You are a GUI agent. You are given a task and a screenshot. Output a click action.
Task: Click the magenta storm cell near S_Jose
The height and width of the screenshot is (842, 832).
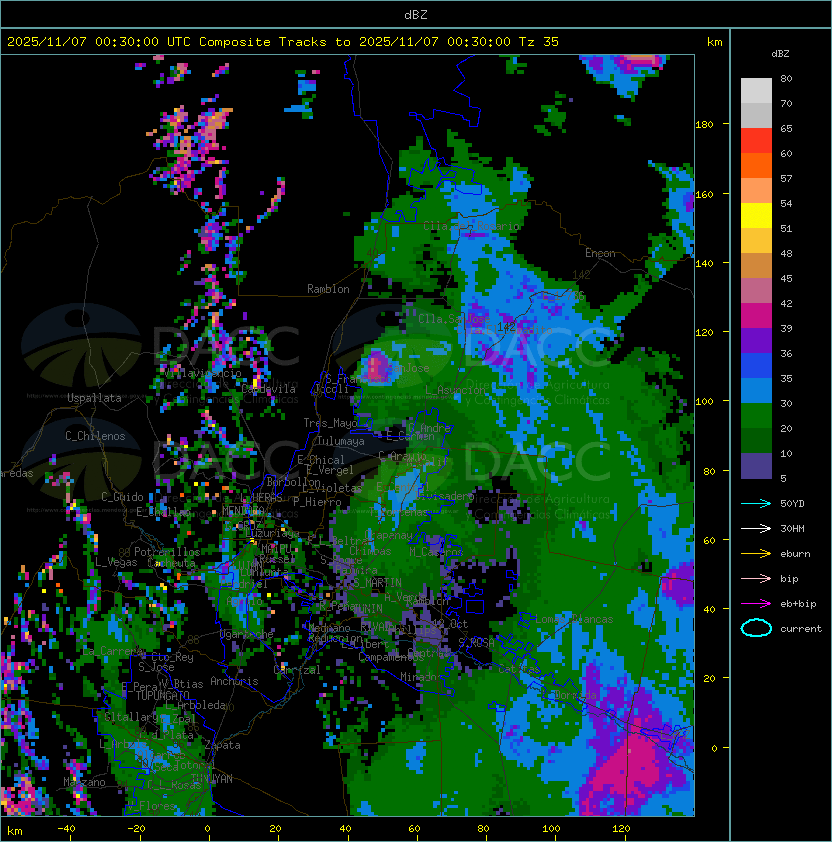pyautogui.click(x=377, y=365)
